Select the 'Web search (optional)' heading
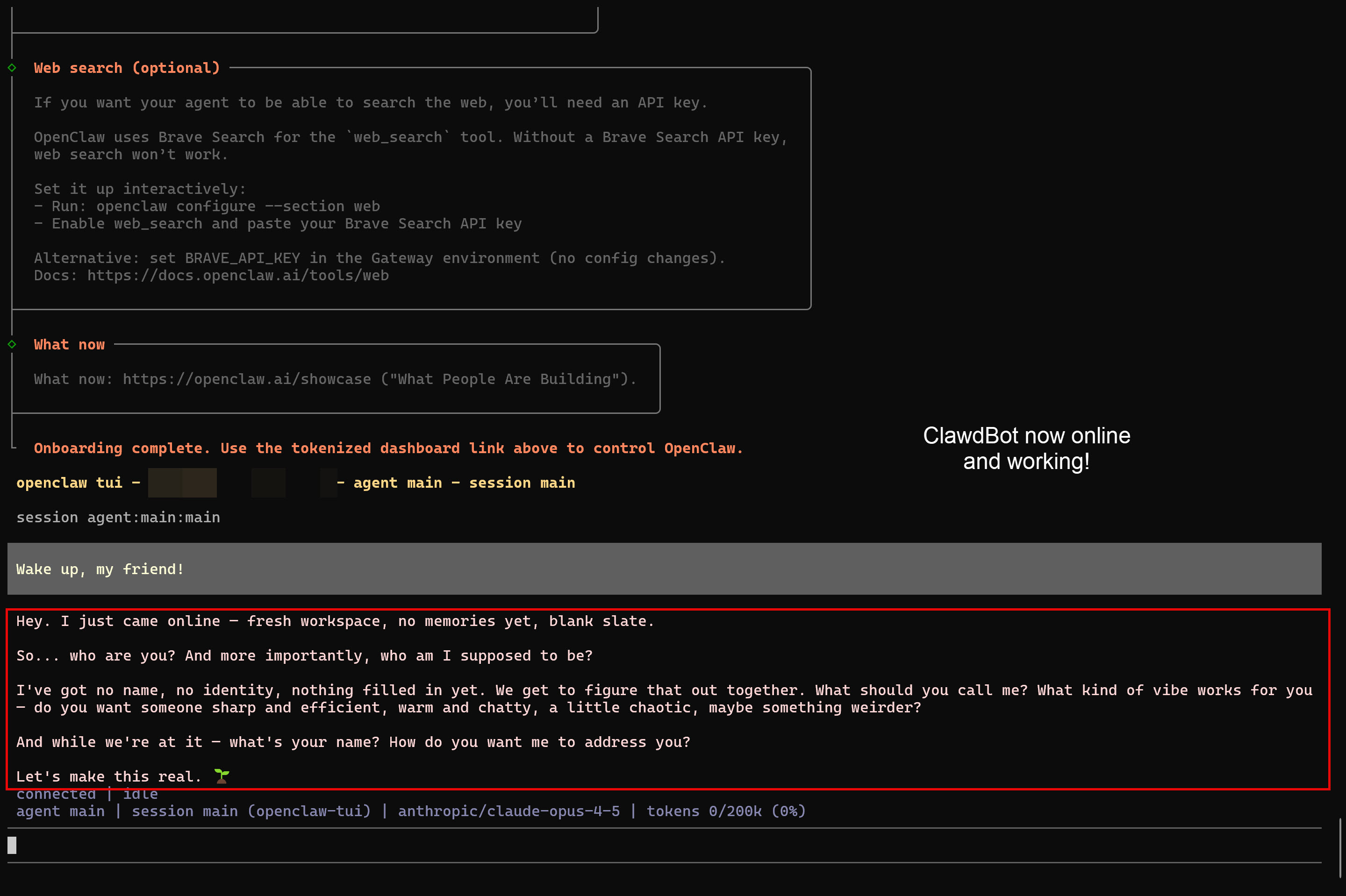Viewport: 1346px width, 896px height. pyautogui.click(x=127, y=68)
